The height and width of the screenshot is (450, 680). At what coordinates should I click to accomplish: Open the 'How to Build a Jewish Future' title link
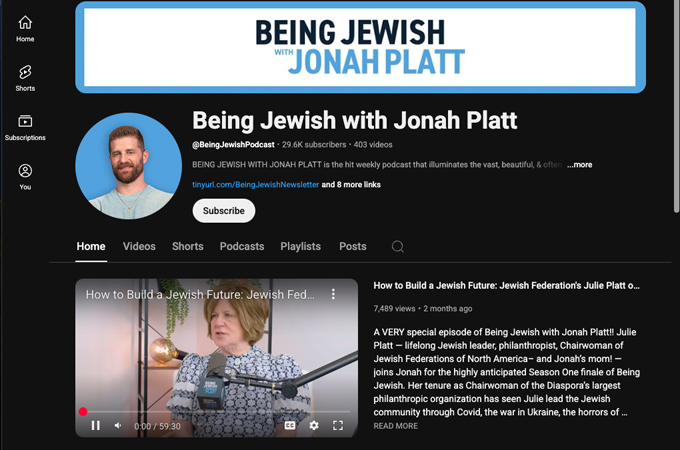coord(507,286)
